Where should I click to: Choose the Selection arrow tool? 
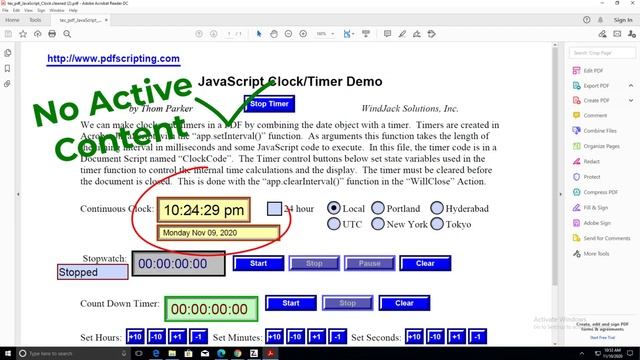[259, 34]
